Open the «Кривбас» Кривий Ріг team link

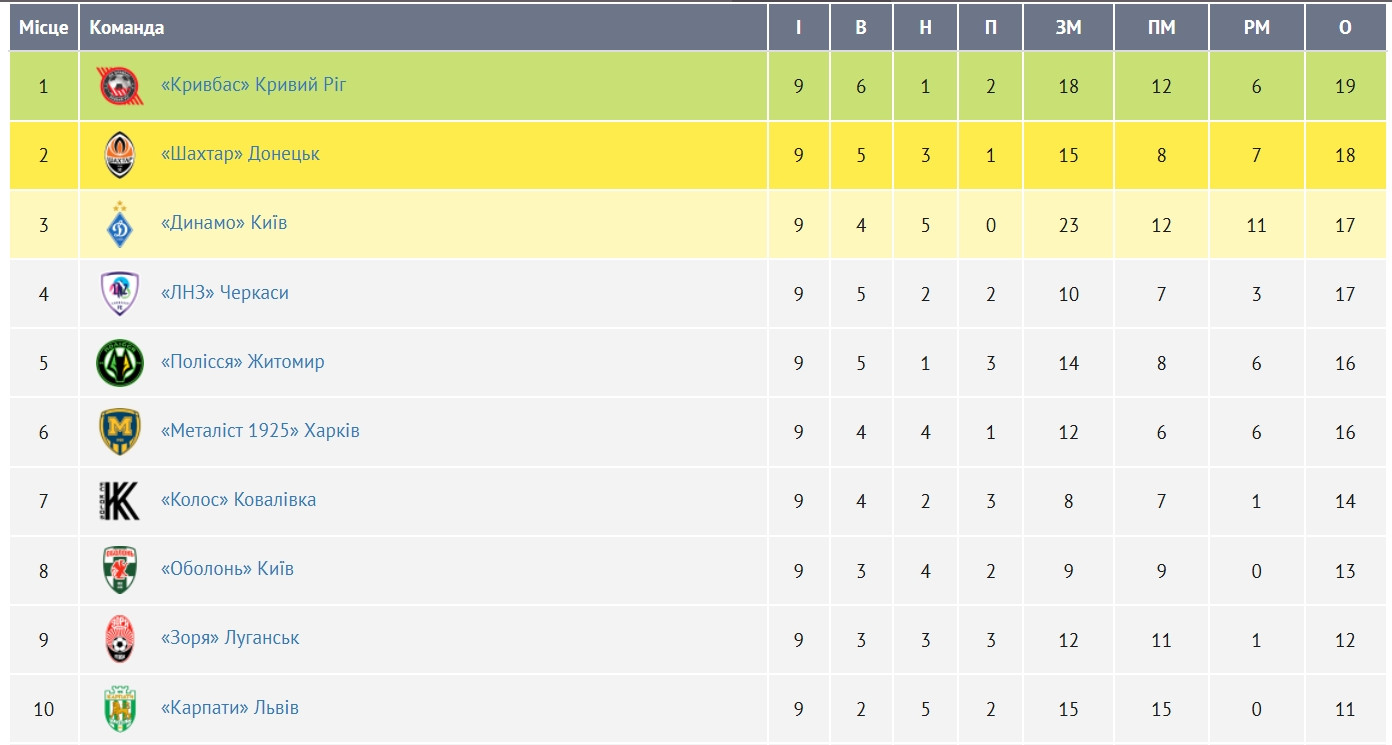pos(253,85)
